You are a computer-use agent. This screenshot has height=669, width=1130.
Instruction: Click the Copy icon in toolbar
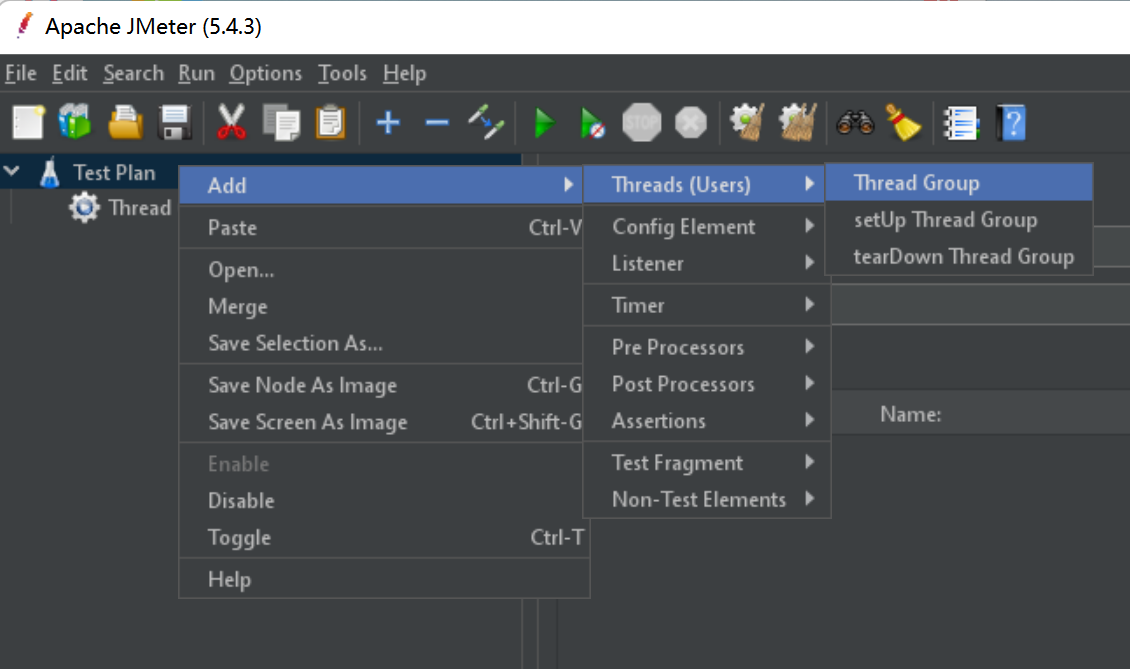(282, 122)
